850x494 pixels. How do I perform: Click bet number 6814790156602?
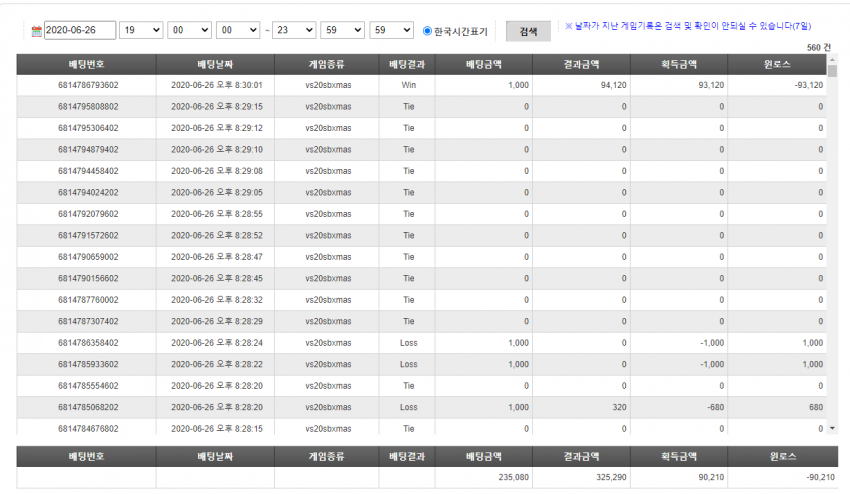[x=88, y=278]
